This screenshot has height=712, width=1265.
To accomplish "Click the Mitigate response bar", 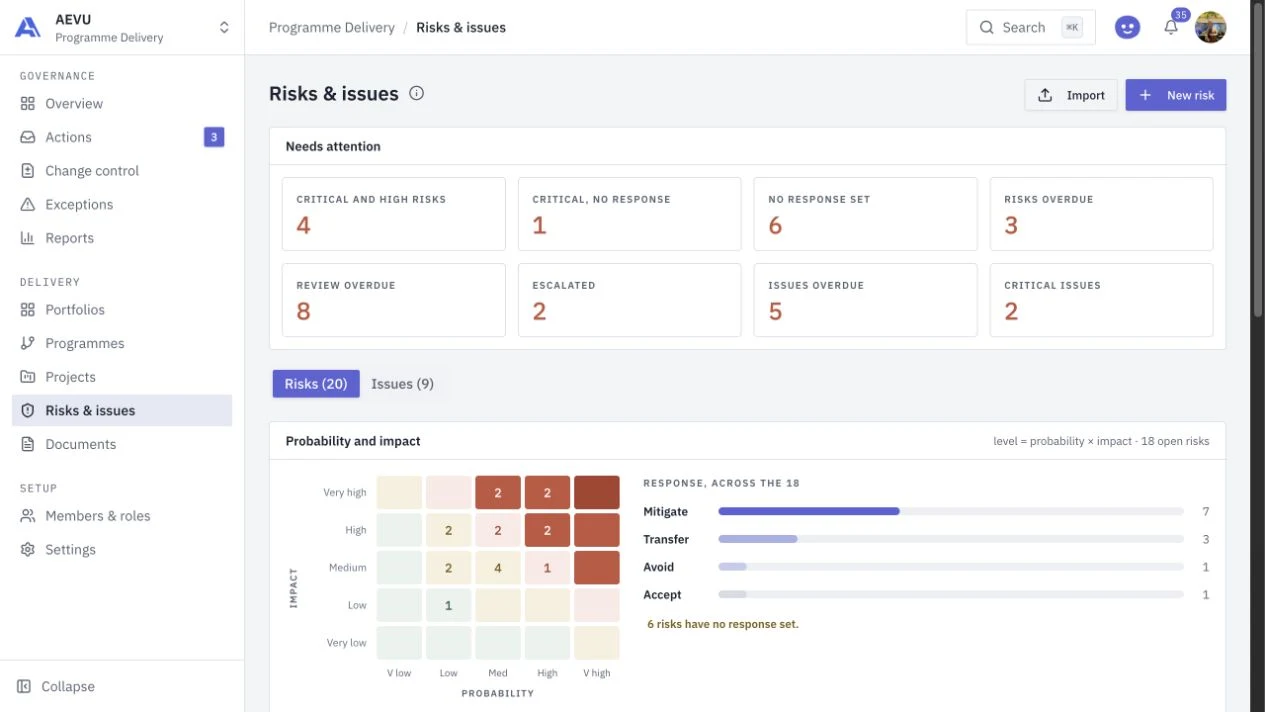I will click(x=951, y=512).
